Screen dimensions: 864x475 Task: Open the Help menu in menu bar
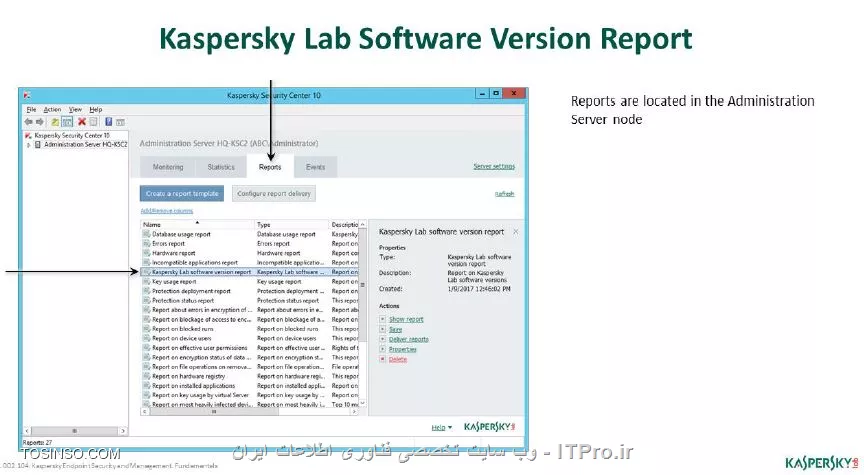(x=96, y=110)
